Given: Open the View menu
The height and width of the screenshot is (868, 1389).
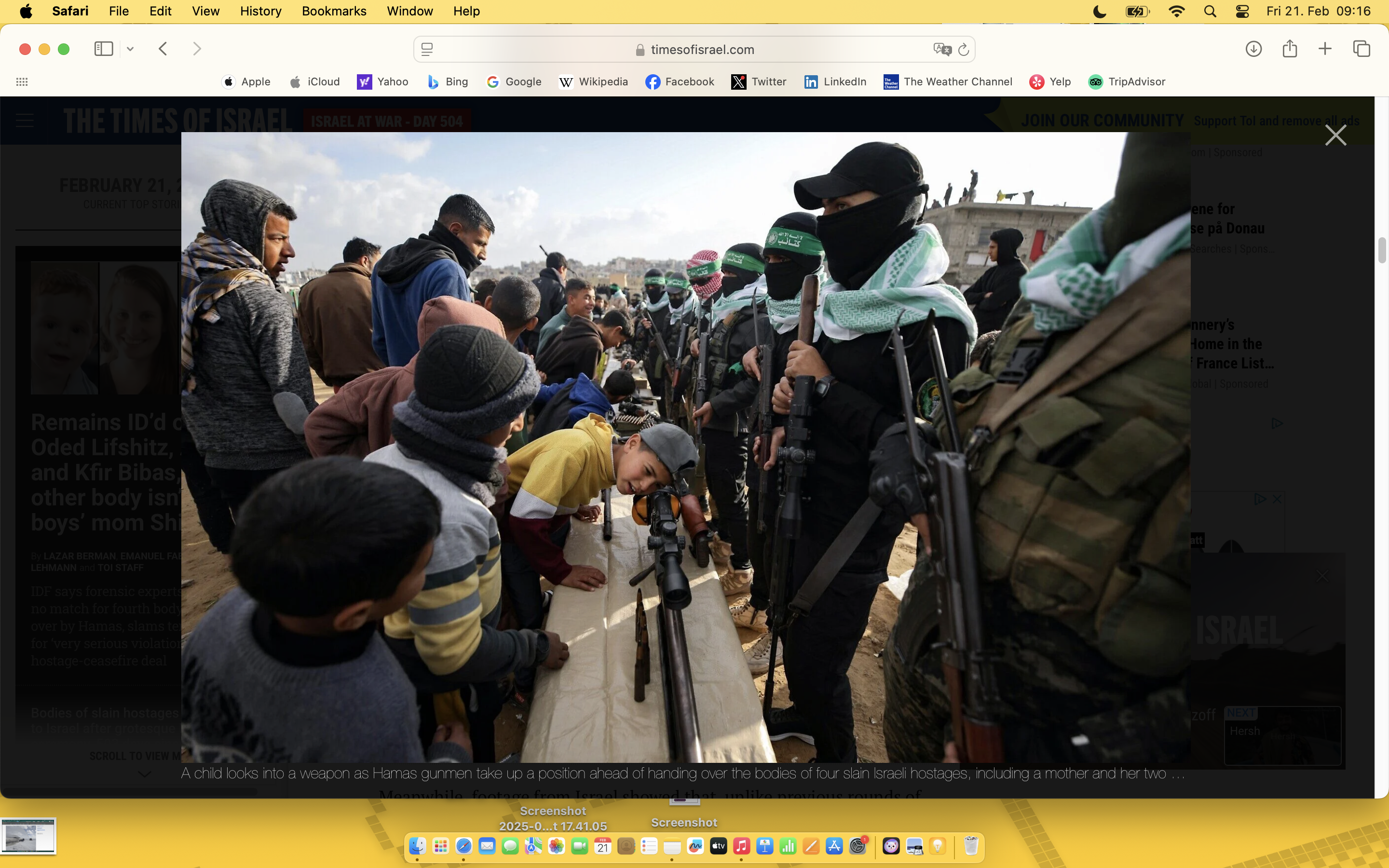Looking at the screenshot, I should [x=205, y=11].
